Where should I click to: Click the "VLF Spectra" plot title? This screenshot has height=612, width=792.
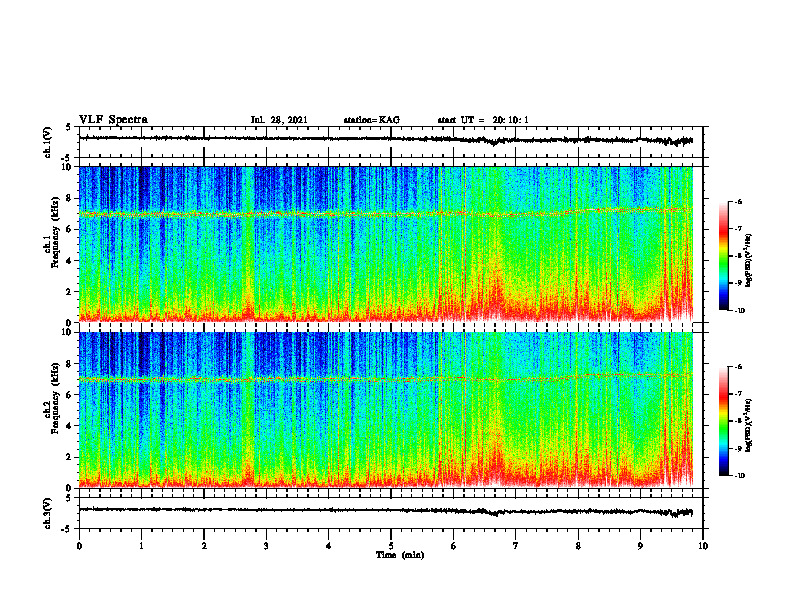(113, 120)
